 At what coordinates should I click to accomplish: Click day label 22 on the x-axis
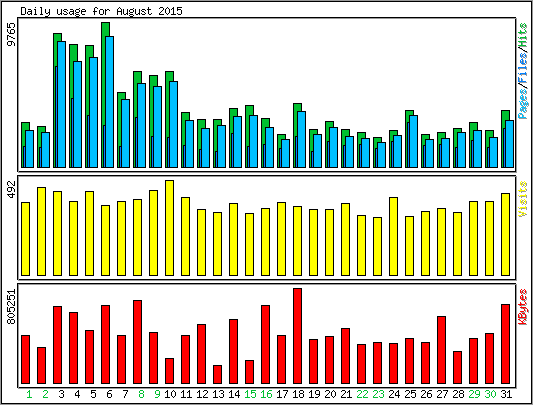point(362,394)
